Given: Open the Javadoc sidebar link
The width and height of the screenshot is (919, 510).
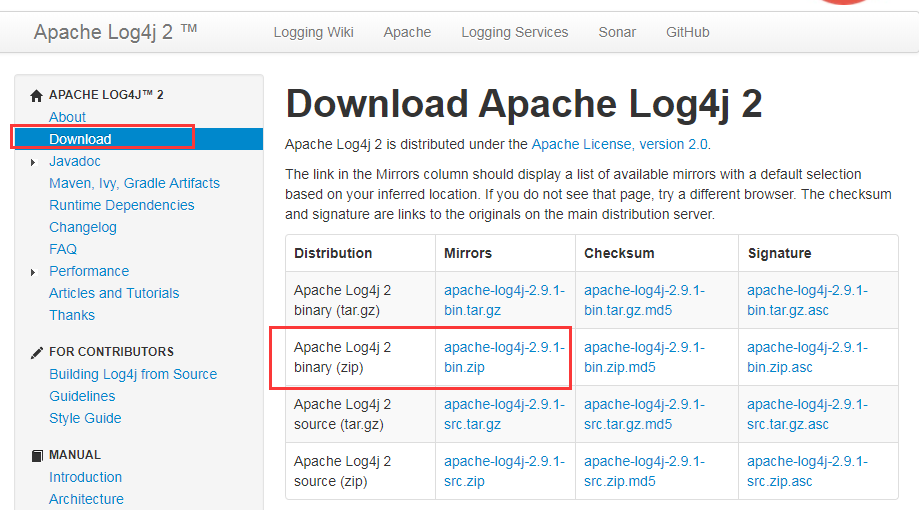Looking at the screenshot, I should pos(75,161).
